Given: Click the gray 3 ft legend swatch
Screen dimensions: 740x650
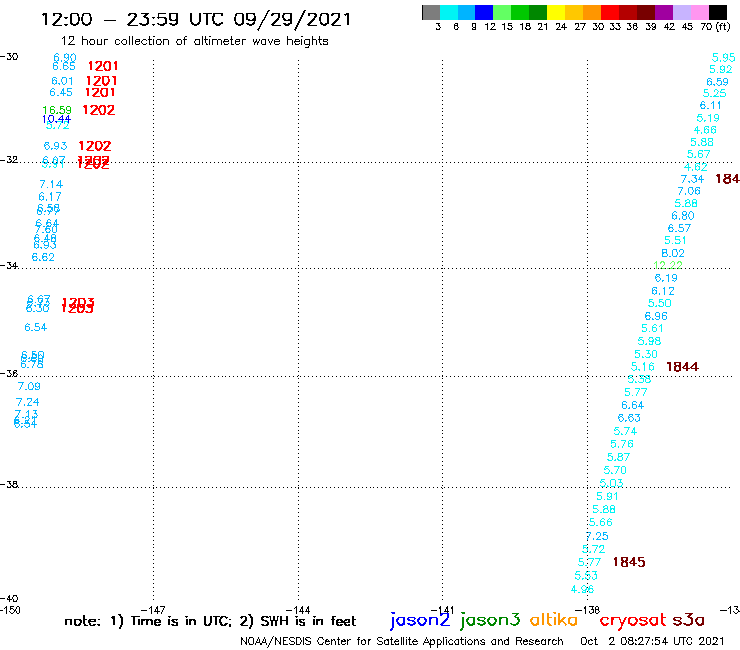Looking at the screenshot, I should 431,12.
